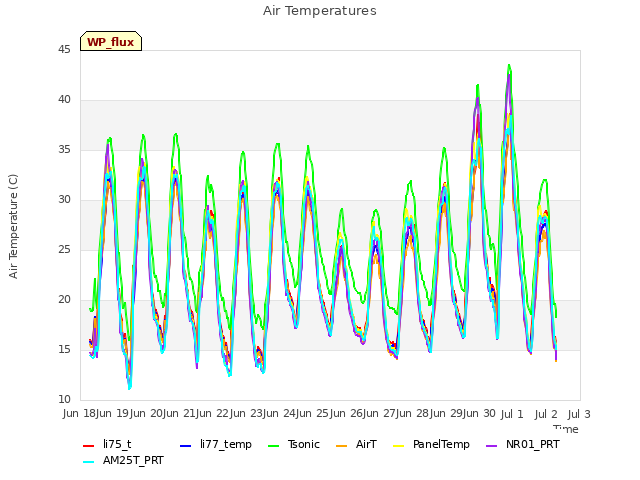Select the PanelTemp legend label
The image size is (640, 480).
441,444
